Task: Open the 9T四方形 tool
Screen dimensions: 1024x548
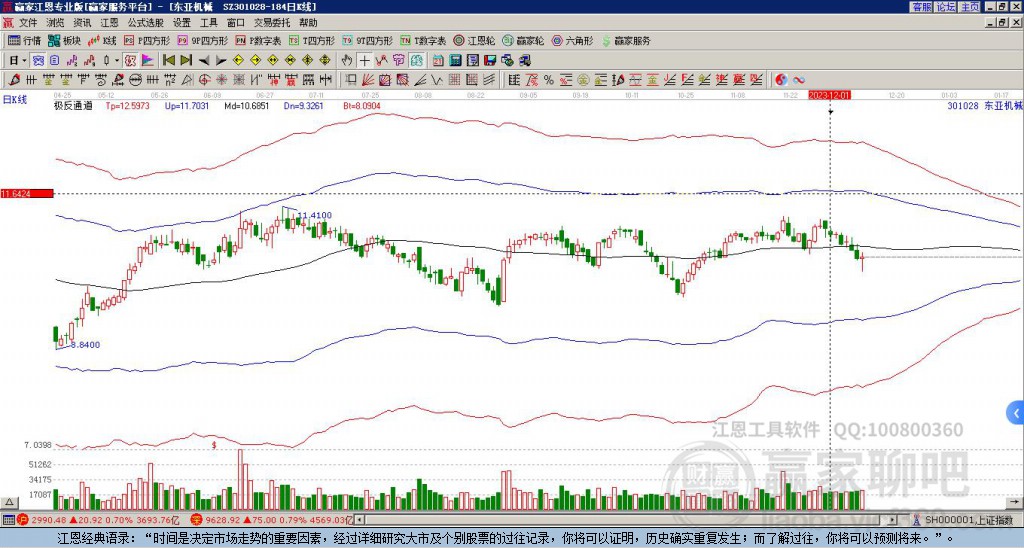Action: tap(368, 40)
